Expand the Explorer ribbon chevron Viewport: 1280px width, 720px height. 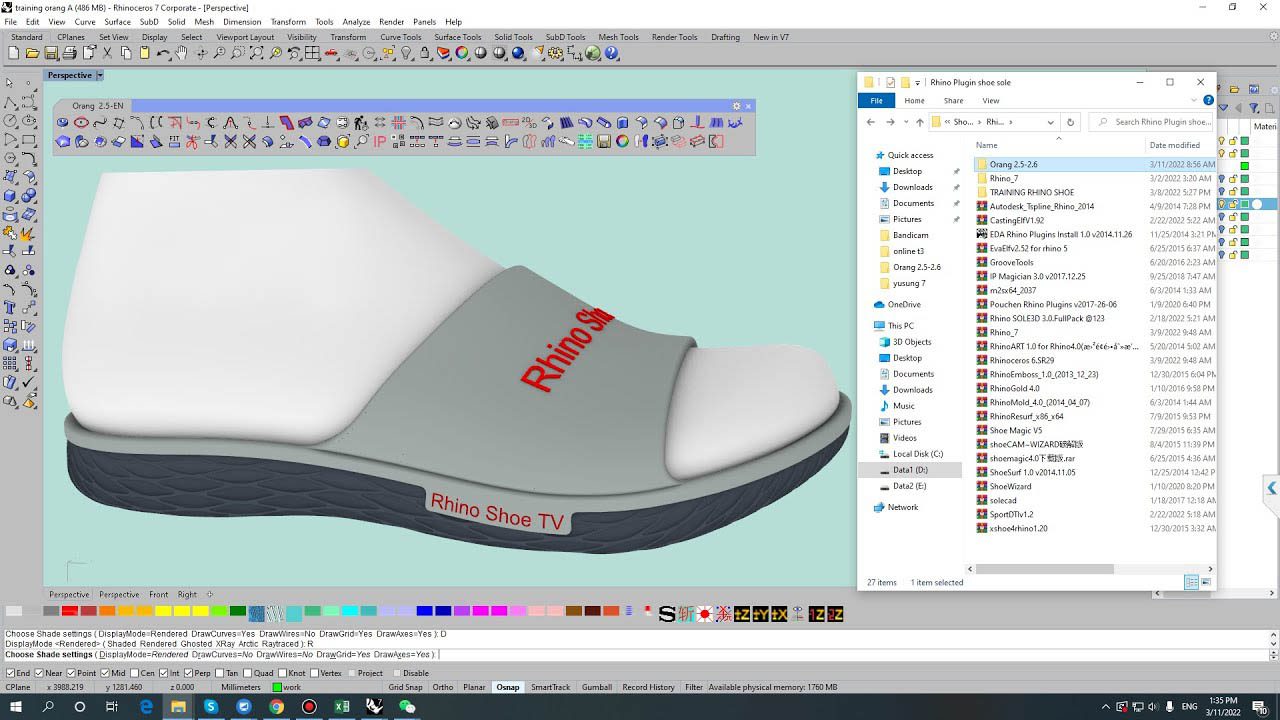tap(1194, 100)
